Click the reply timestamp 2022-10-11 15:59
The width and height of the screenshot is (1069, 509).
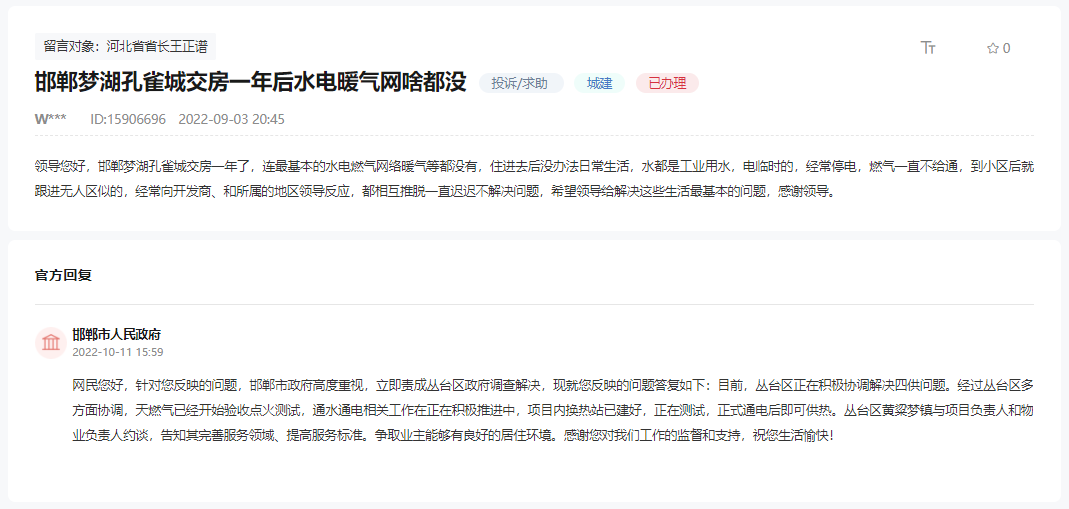tap(118, 352)
